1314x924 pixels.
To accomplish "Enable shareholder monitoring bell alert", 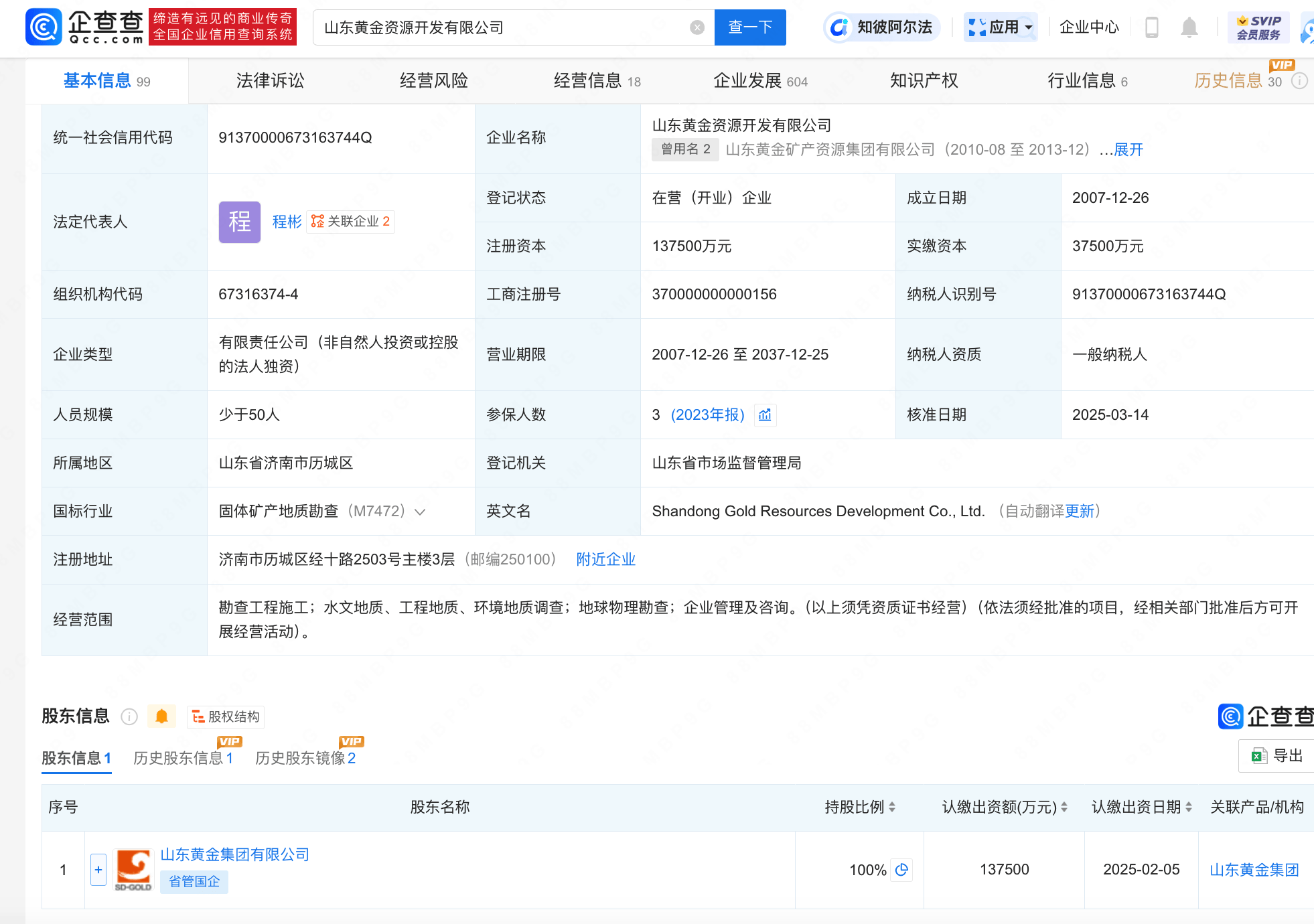I will [161, 717].
